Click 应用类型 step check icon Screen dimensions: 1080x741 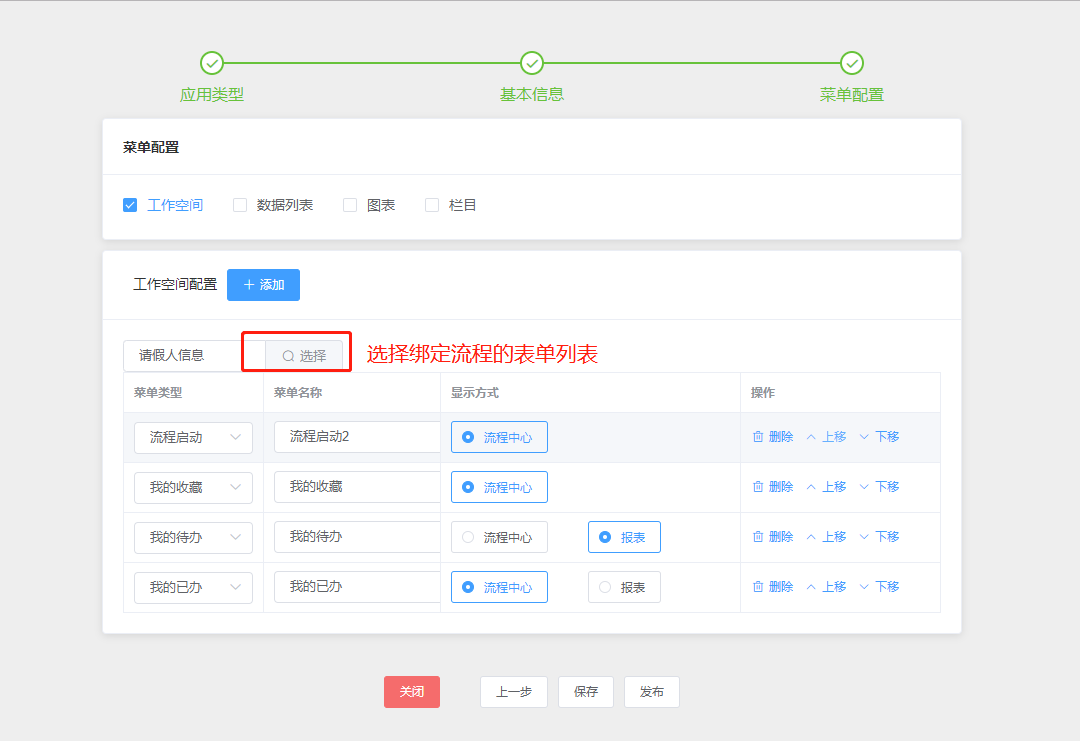212,63
